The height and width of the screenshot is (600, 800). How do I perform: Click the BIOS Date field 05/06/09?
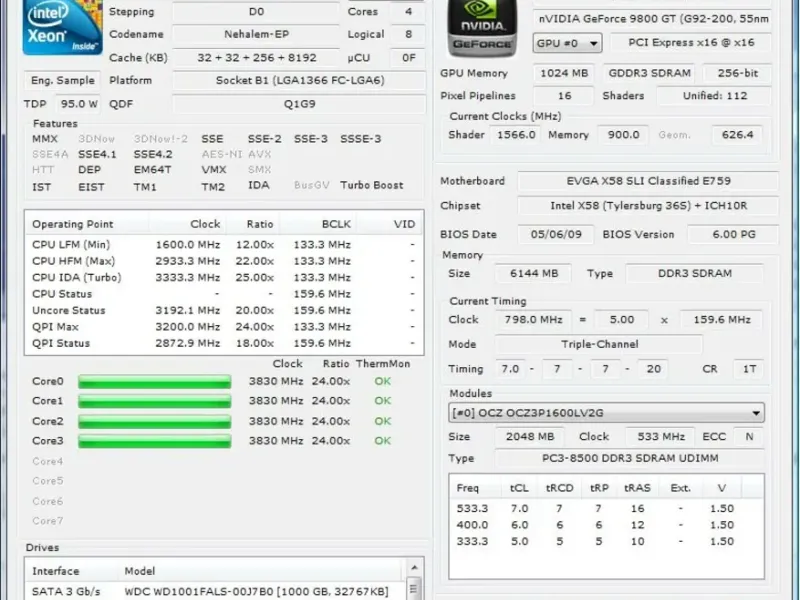(x=556, y=235)
